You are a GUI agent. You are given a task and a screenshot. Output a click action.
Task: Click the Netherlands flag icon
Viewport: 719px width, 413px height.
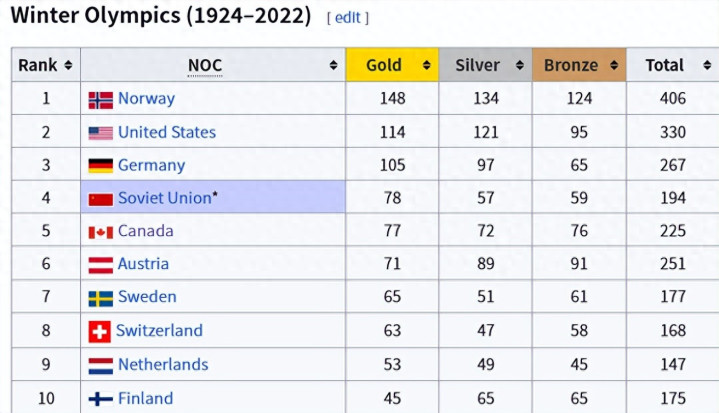(100, 364)
